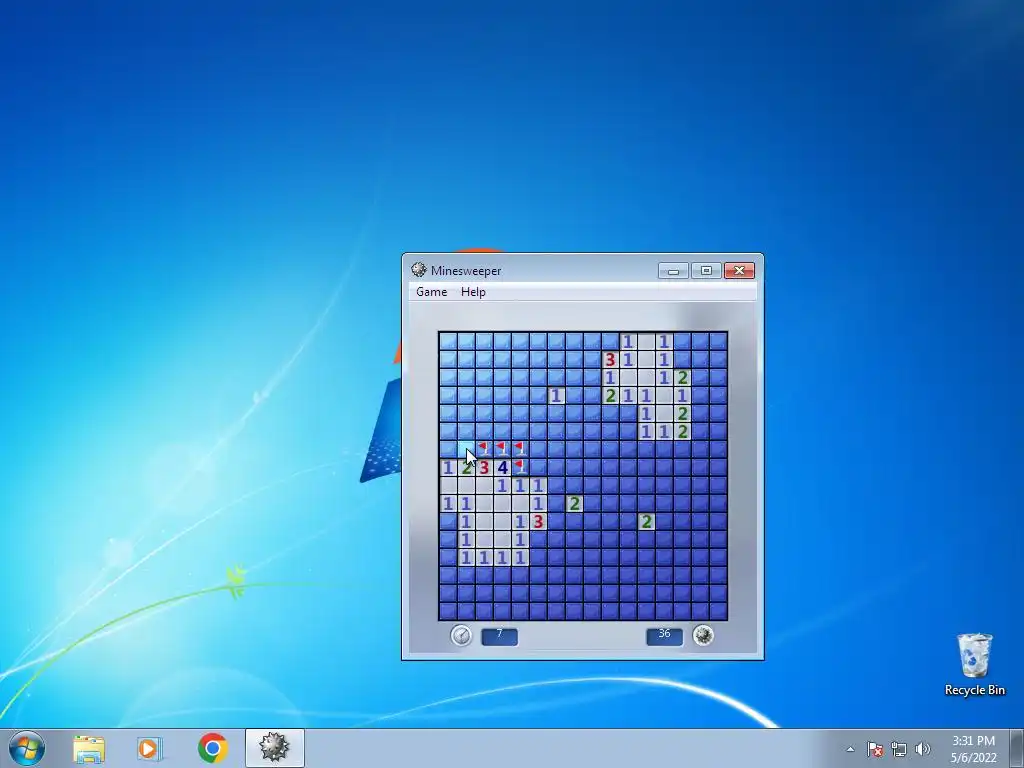The width and height of the screenshot is (1024, 768).
Task: Click the network tray icon
Action: coord(899,749)
